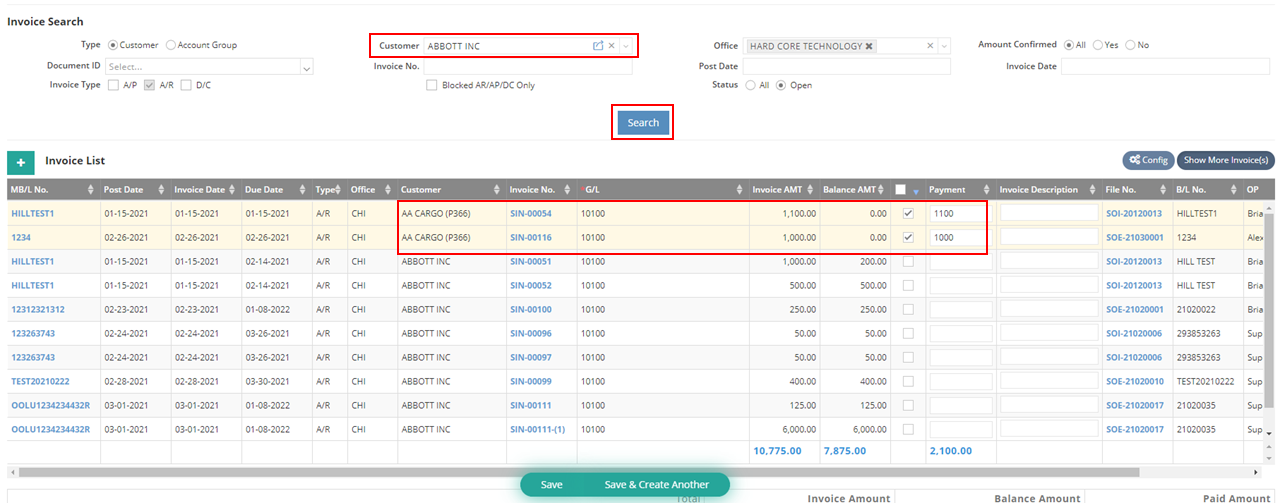The image size is (1280, 503).
Task: Open invoice link SIN-00116
Action: [530, 237]
